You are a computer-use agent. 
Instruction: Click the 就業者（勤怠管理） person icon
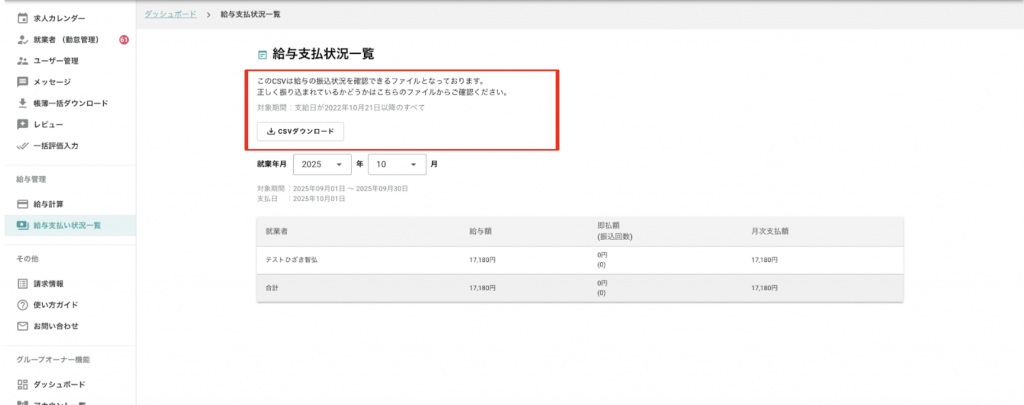pyautogui.click(x=22, y=40)
